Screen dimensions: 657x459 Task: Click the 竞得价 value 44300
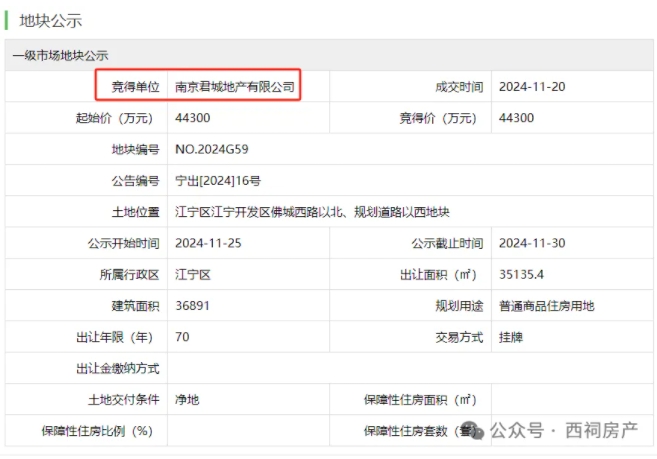click(x=516, y=118)
